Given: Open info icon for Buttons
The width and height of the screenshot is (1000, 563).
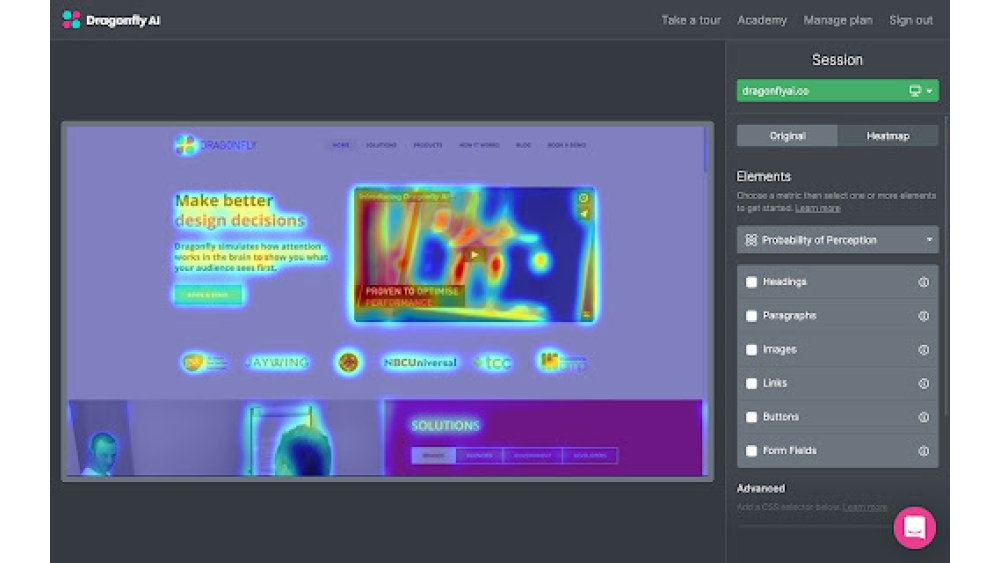Looking at the screenshot, I should point(923,417).
